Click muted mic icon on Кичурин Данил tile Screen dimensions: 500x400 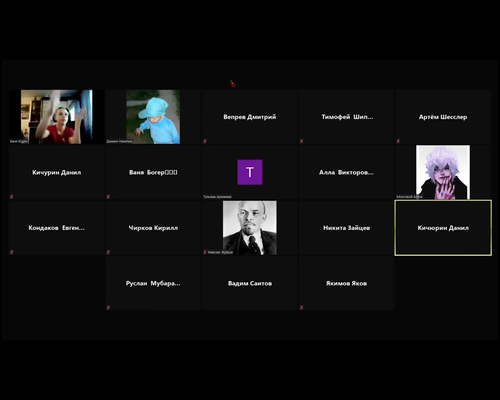click(12, 197)
